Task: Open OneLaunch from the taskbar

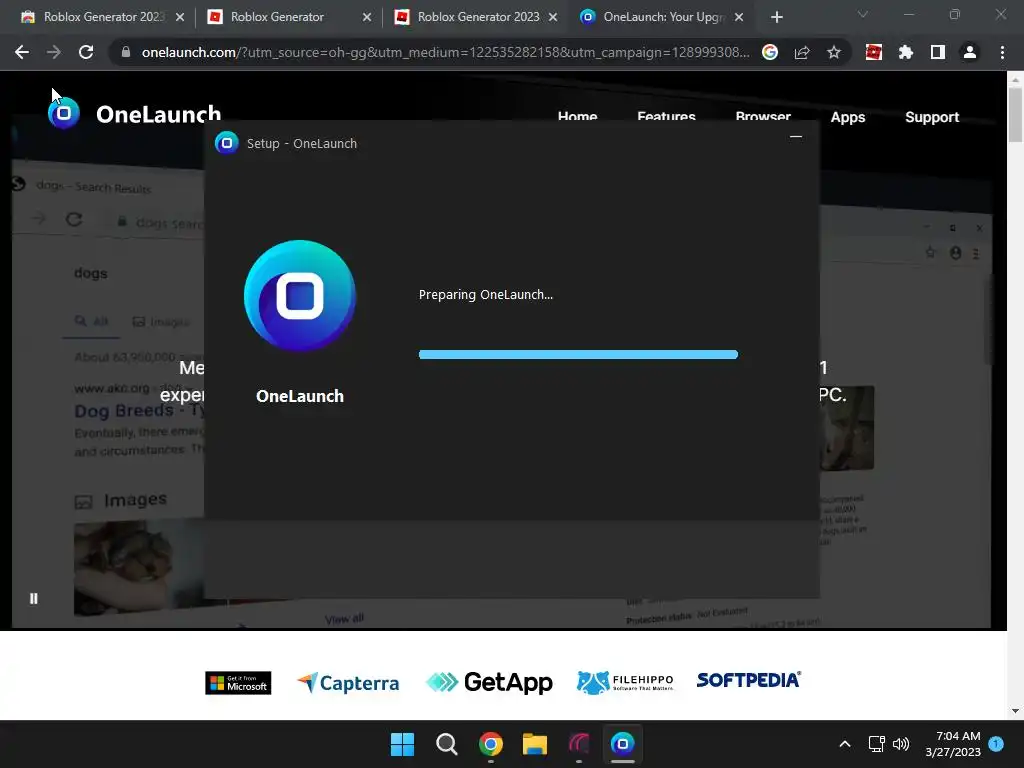Action: click(x=622, y=744)
